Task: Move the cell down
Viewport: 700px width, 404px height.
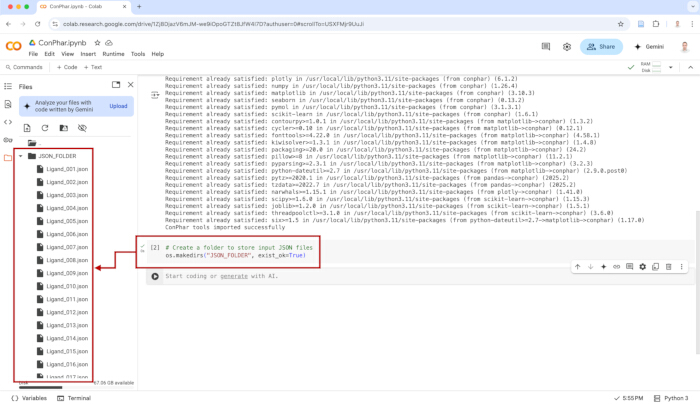Action: [x=590, y=267]
